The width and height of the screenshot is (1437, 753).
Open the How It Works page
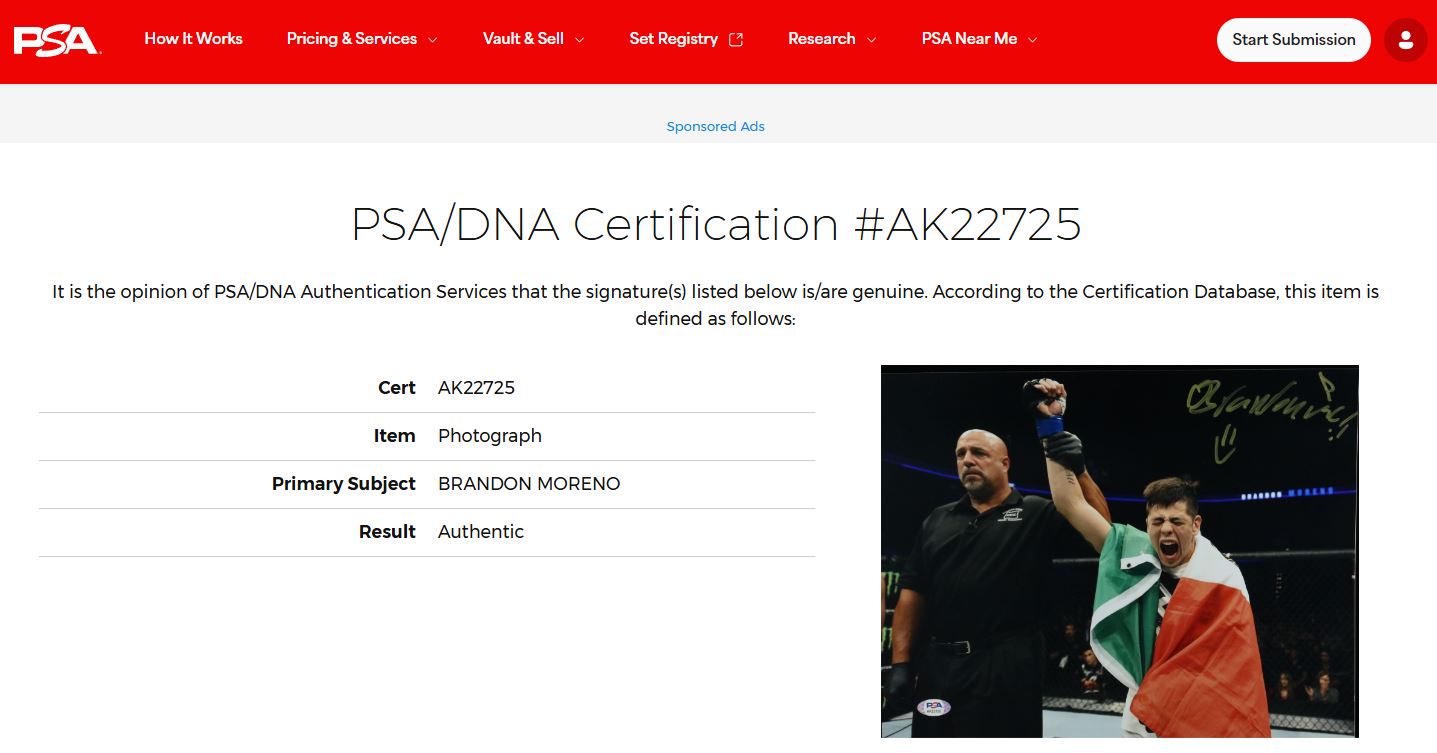[x=193, y=39]
